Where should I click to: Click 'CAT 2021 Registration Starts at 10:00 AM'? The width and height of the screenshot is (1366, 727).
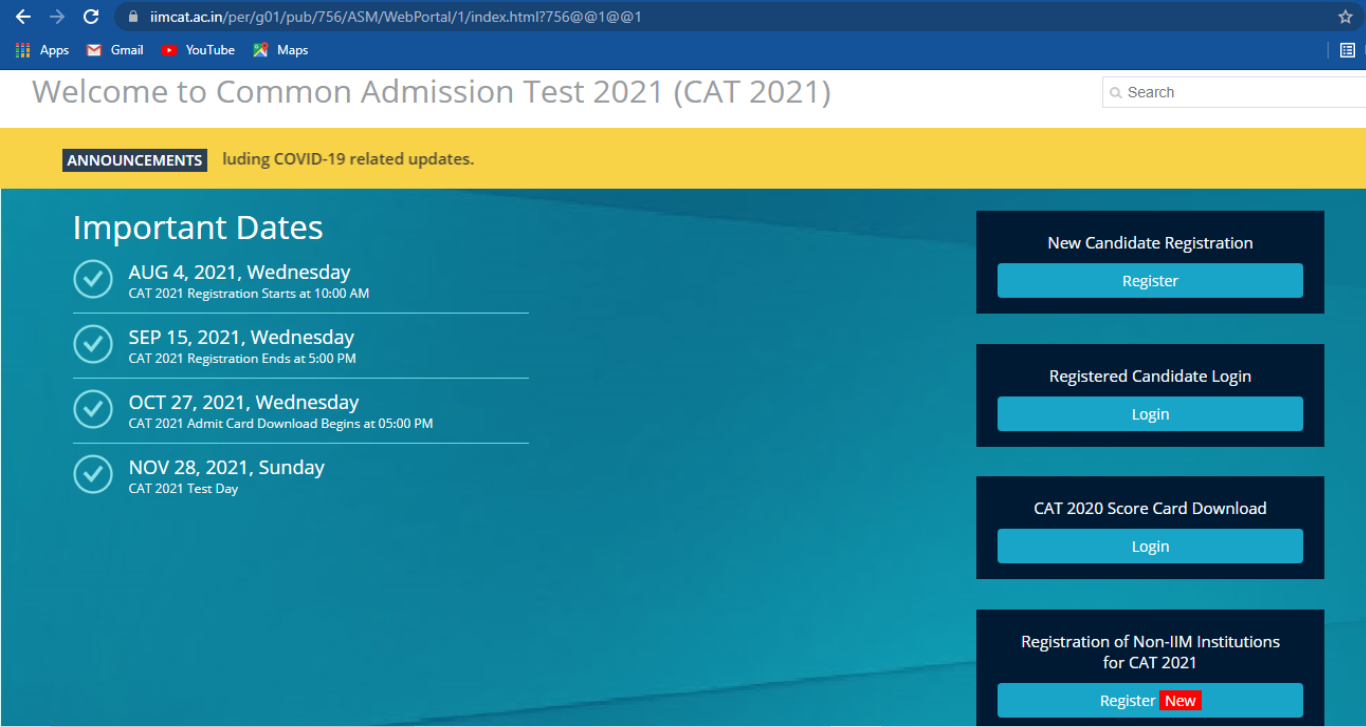[249, 294]
